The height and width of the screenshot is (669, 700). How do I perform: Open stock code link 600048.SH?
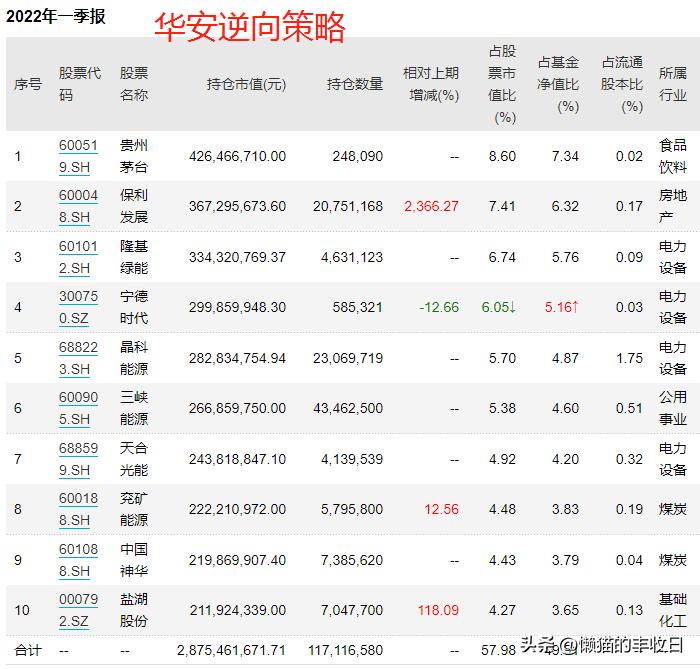[x=78, y=206]
